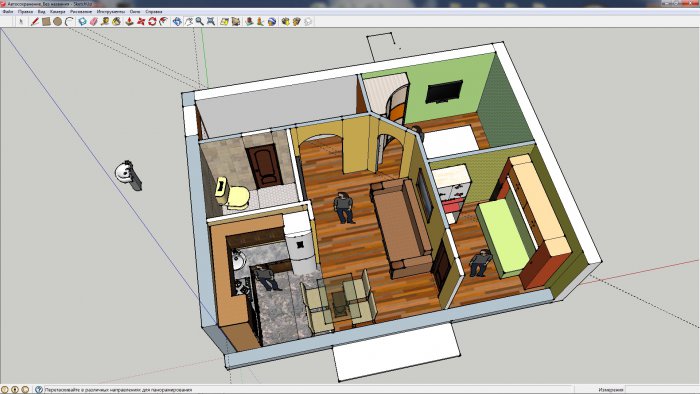Choose the Paint Bucket tool

pyautogui.click(x=117, y=21)
